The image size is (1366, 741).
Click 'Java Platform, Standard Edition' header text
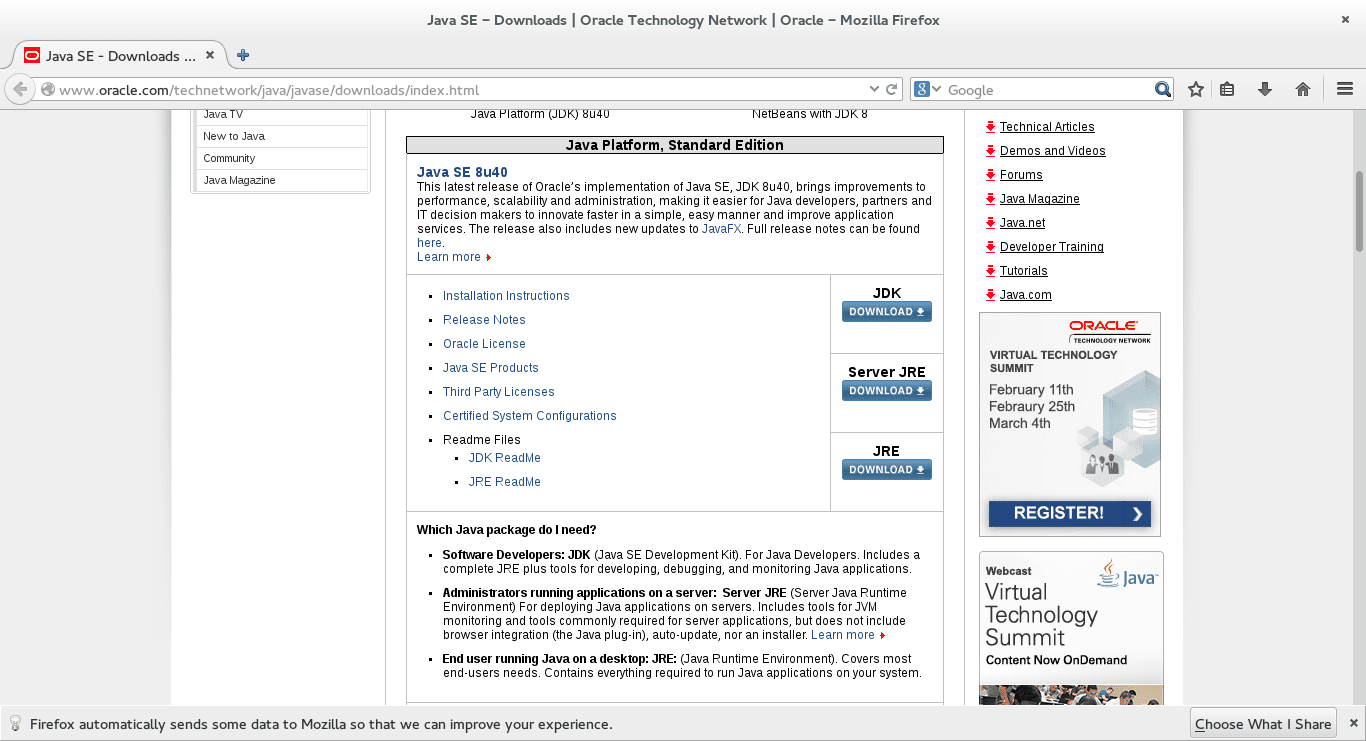click(675, 145)
